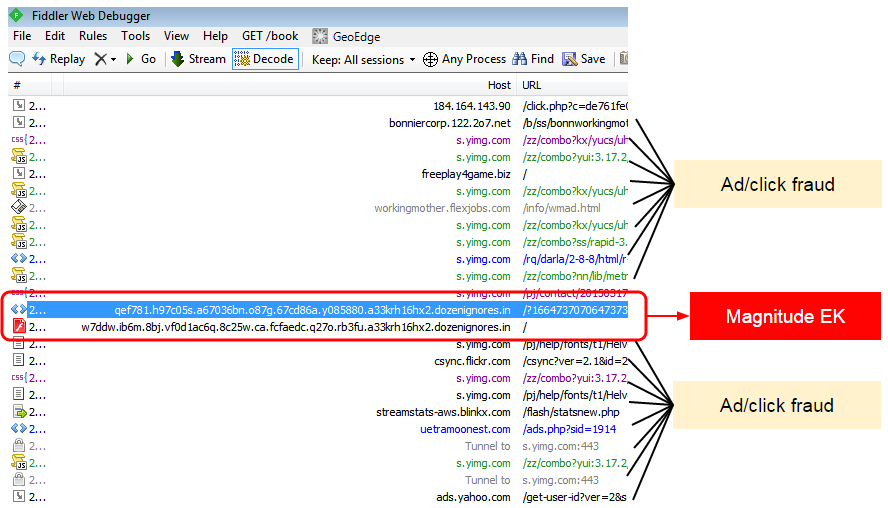Click JS icon of /zz/combo?nn/lib/metr session
The image size is (888, 508).
[19, 276]
